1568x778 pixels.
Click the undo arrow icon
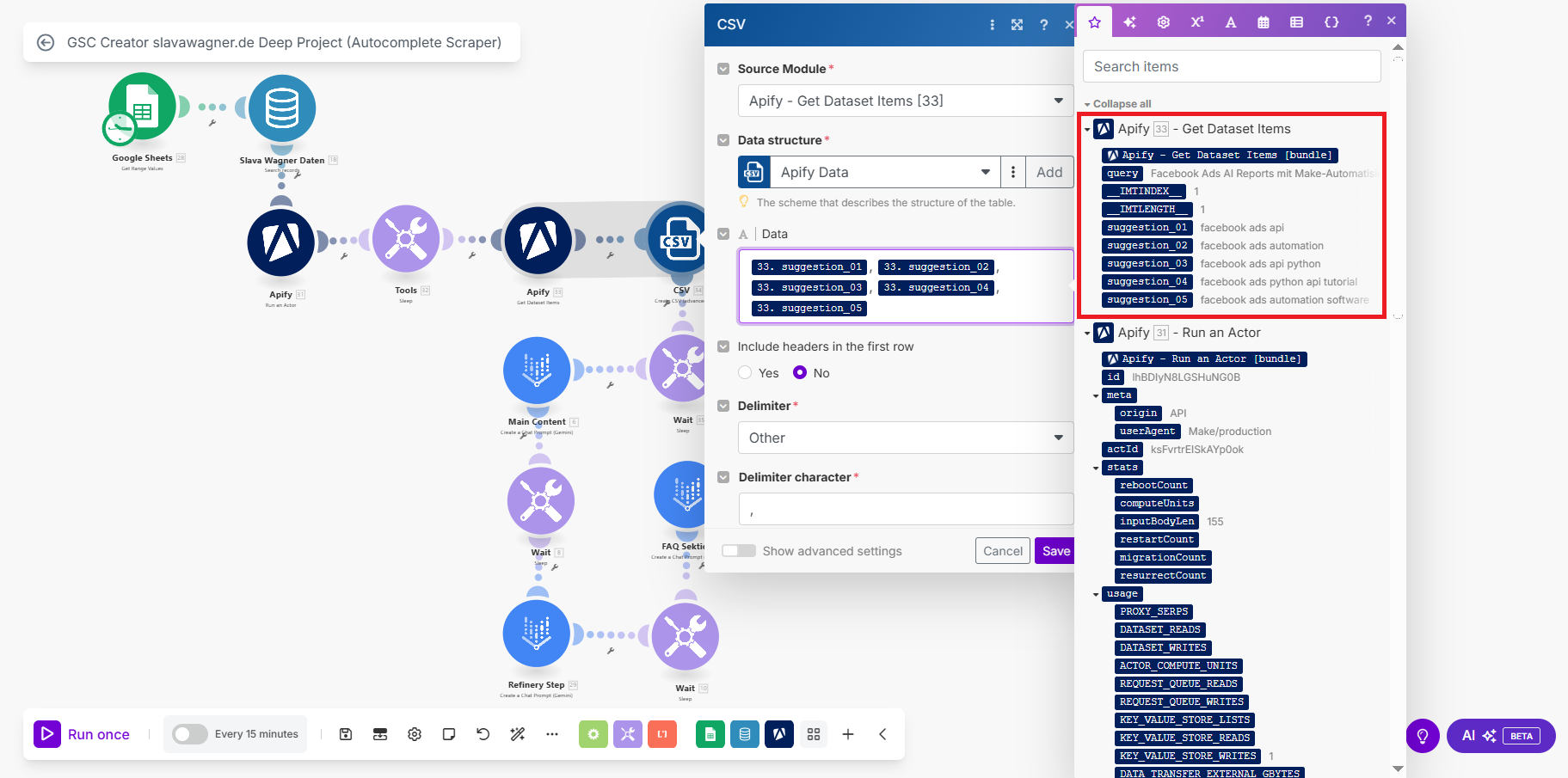click(483, 734)
